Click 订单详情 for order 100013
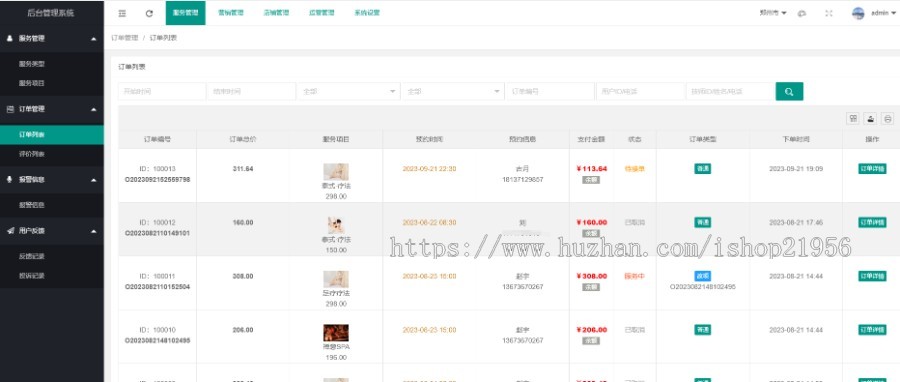This screenshot has height=382, width=900. click(872, 169)
